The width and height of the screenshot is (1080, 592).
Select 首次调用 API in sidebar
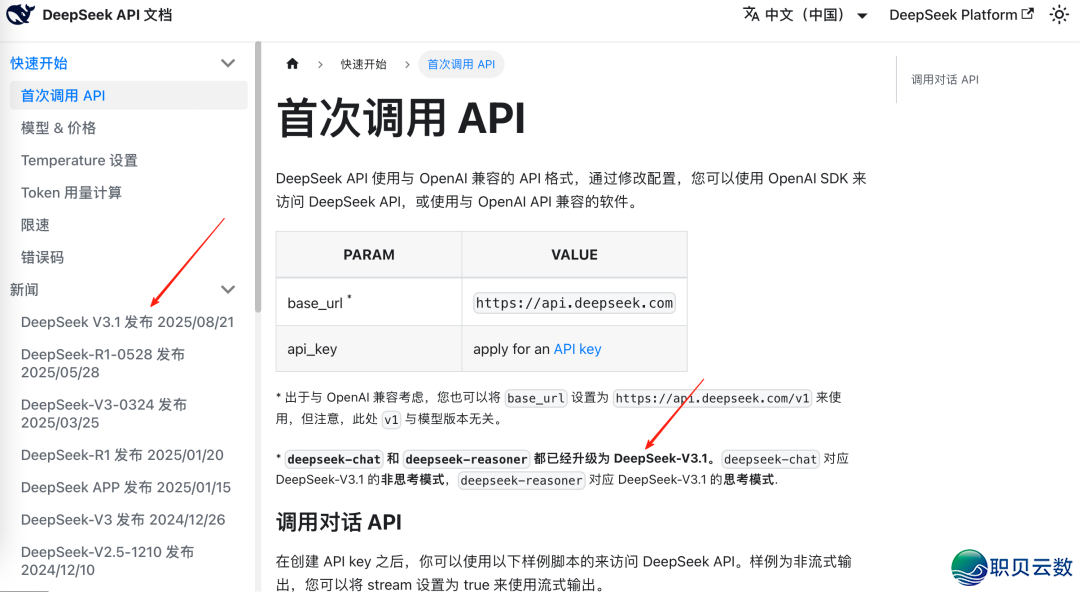129,96
